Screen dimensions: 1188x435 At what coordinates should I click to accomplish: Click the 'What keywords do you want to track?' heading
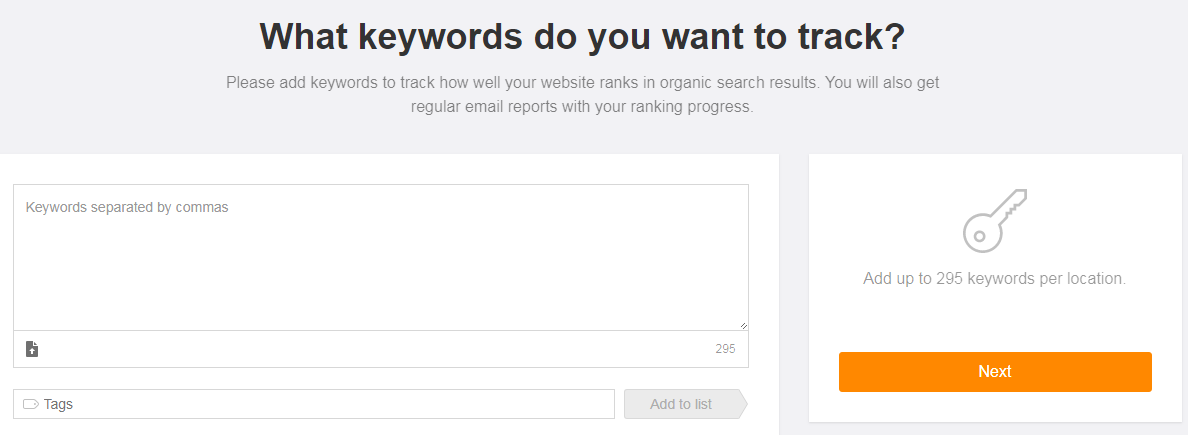tap(582, 36)
